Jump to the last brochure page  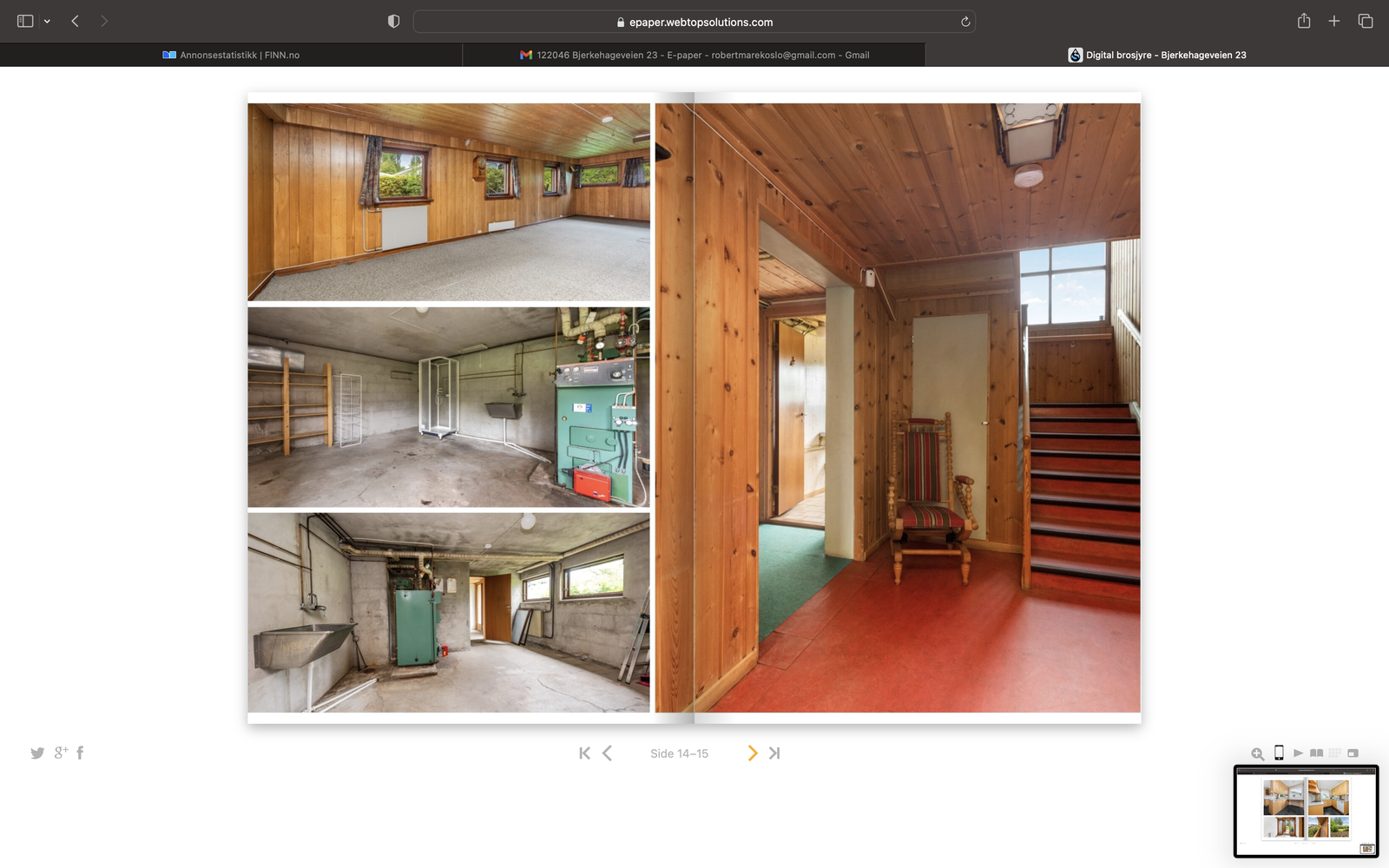click(774, 753)
